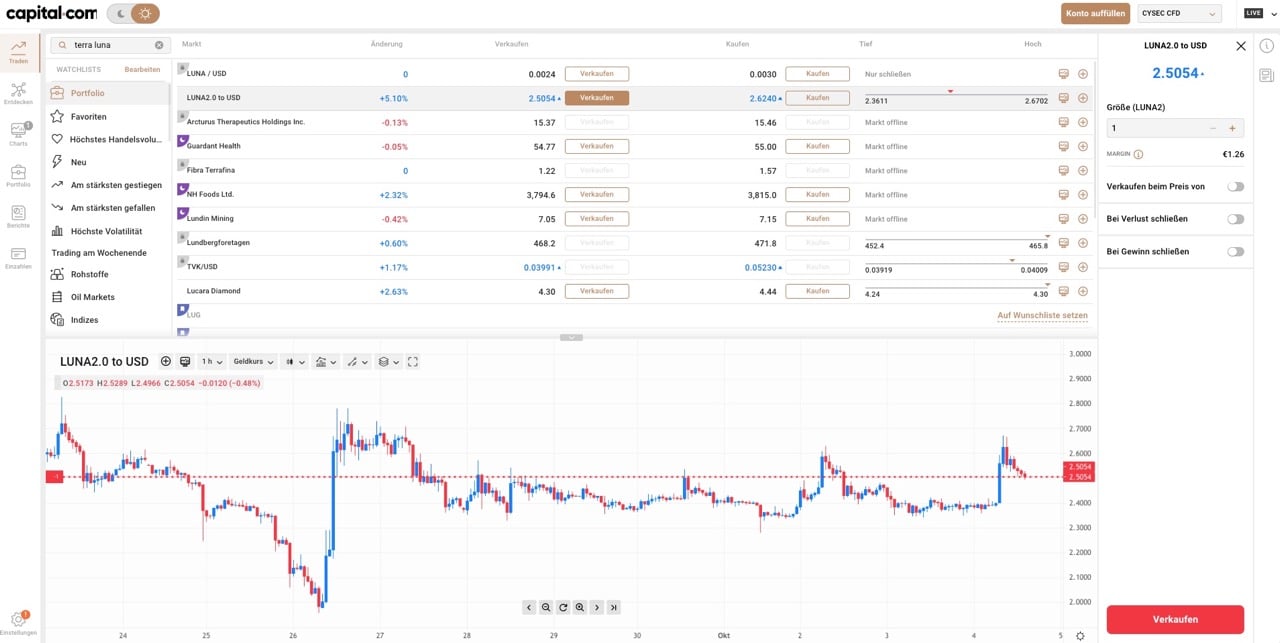
Task: Enable 'Verkaufen beim Preis von' switch
Action: [x=1236, y=186]
